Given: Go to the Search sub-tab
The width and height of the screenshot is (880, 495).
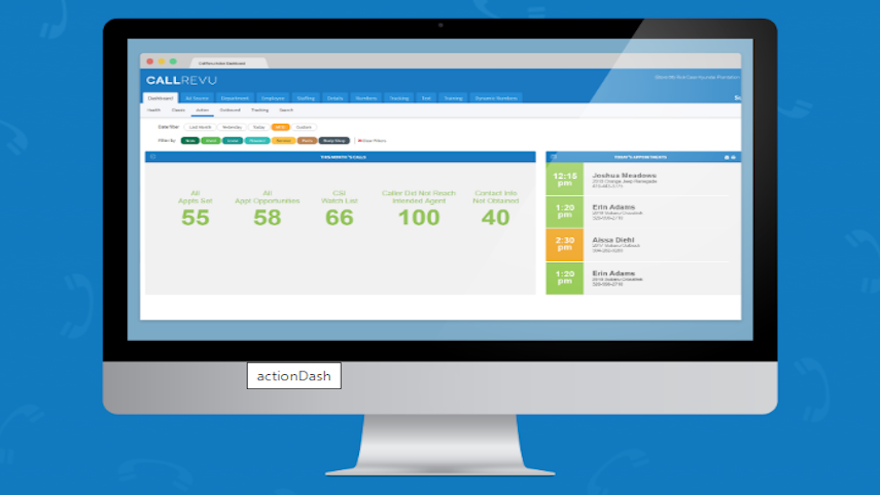Looking at the screenshot, I should 286,109.
